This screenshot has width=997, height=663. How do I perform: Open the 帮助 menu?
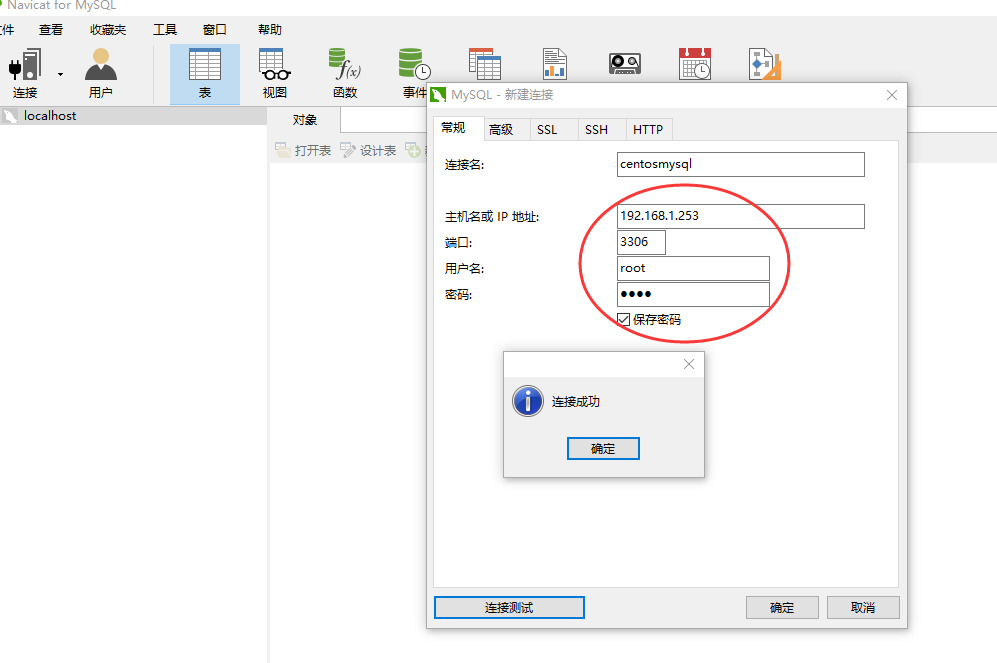click(x=270, y=30)
